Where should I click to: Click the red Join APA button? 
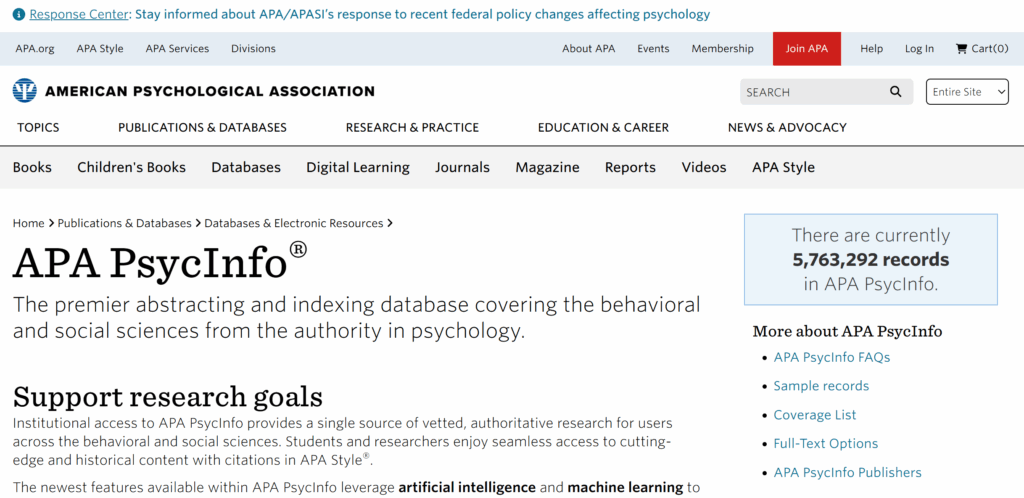pos(807,49)
